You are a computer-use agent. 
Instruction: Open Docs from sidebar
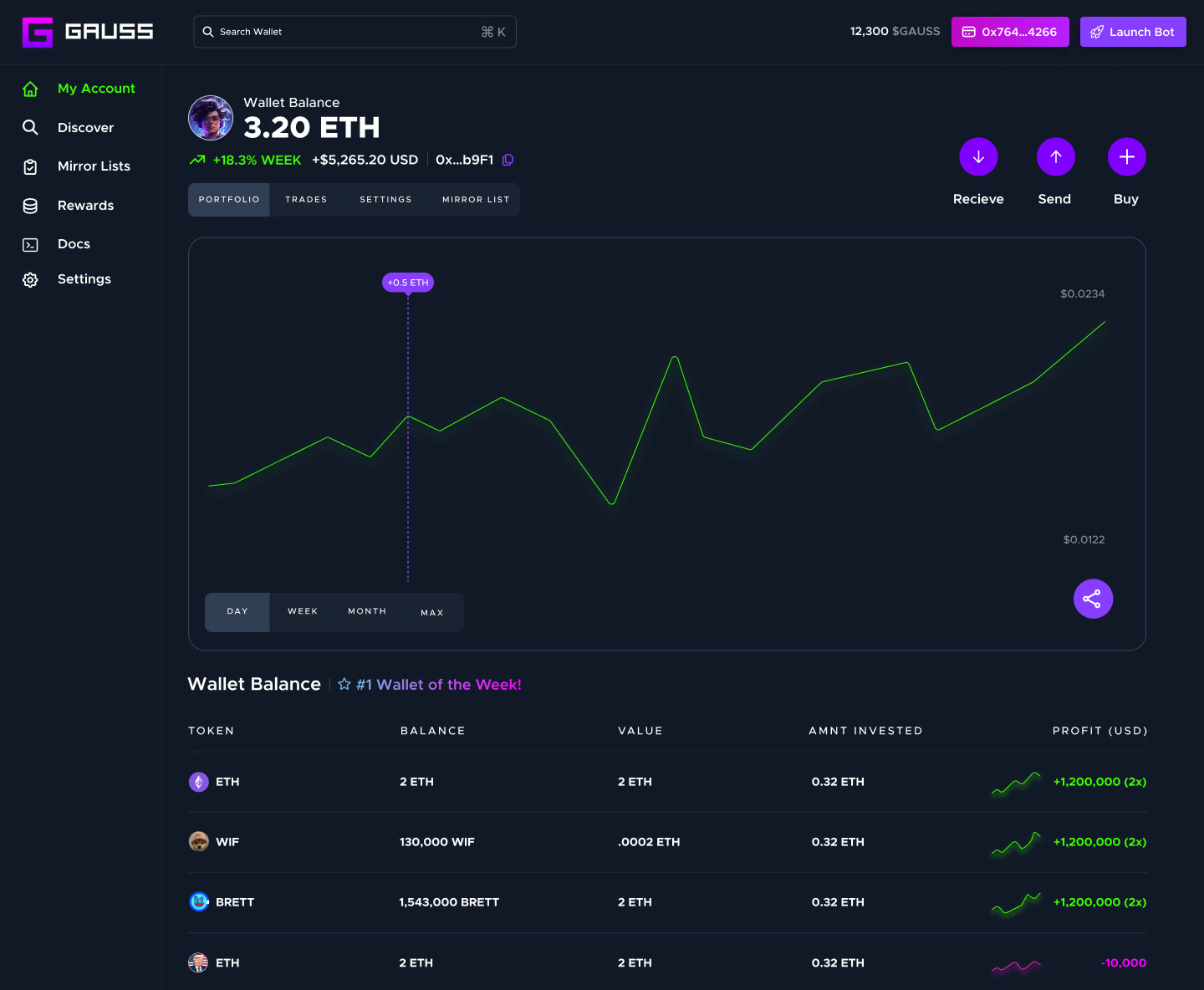click(74, 244)
